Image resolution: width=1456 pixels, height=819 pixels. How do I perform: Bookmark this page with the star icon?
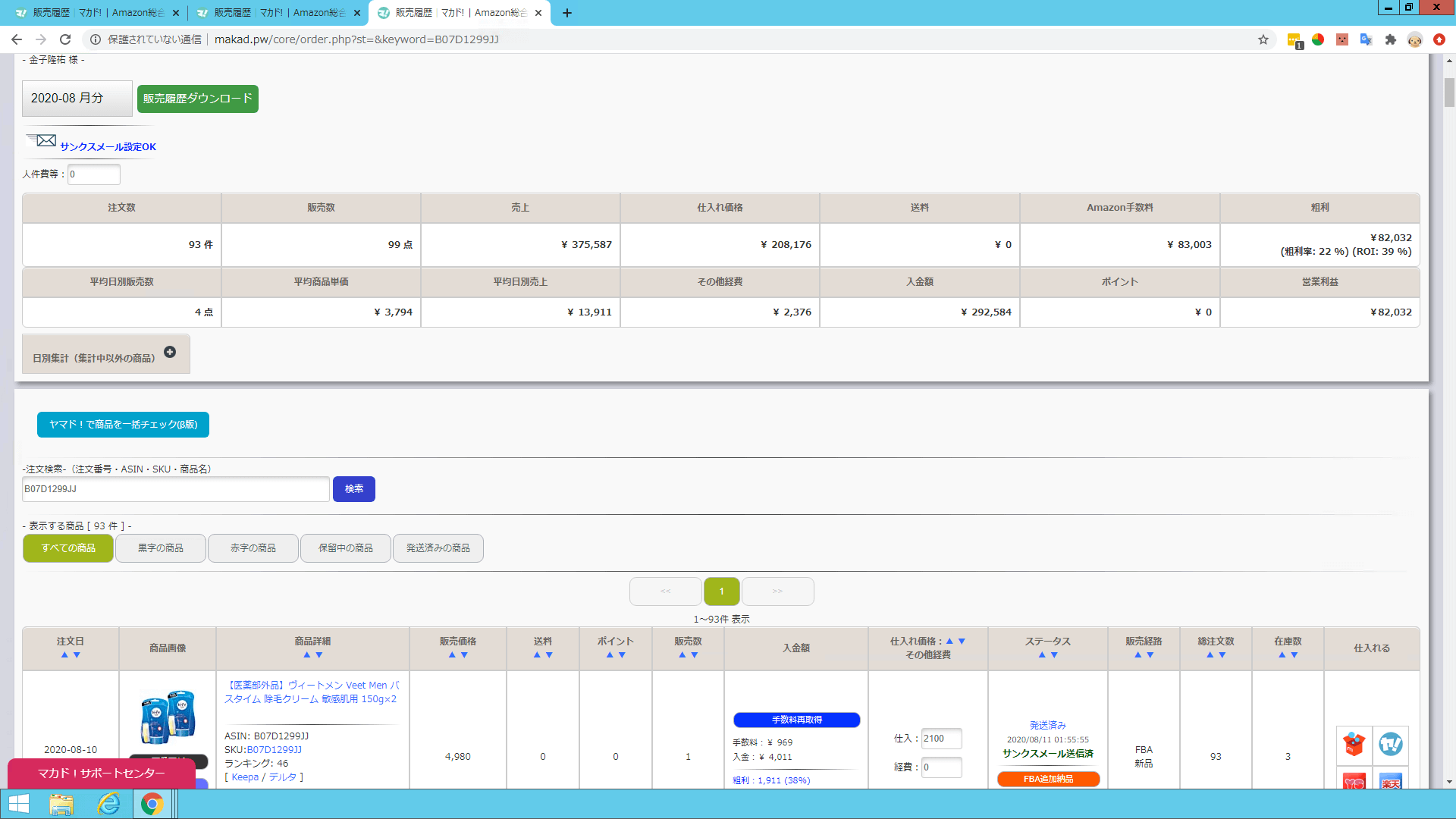point(1263,39)
